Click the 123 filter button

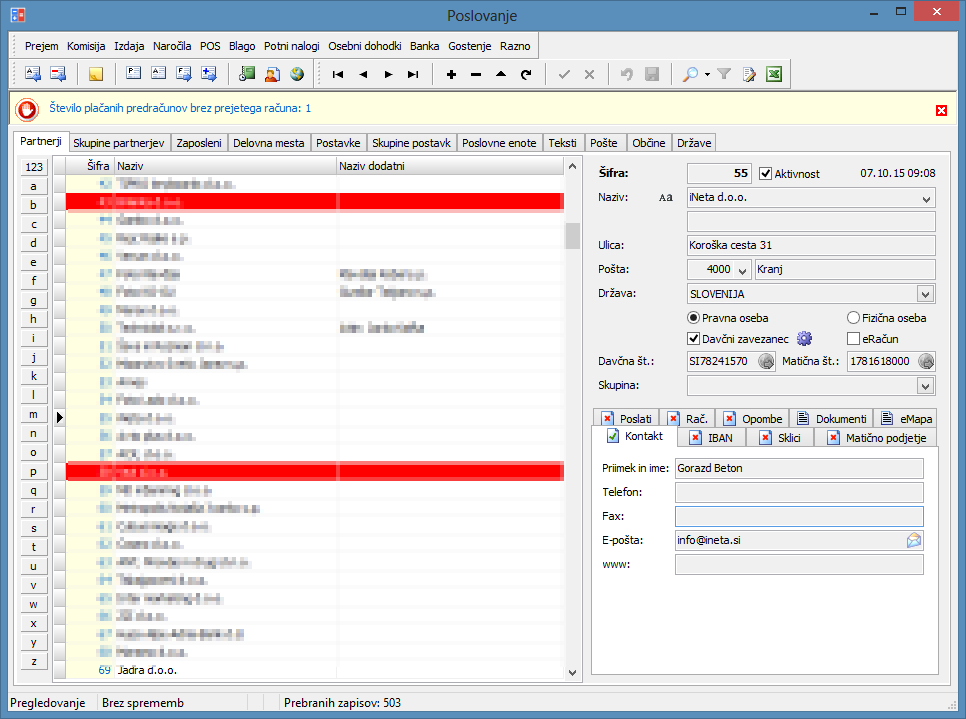coord(33,168)
